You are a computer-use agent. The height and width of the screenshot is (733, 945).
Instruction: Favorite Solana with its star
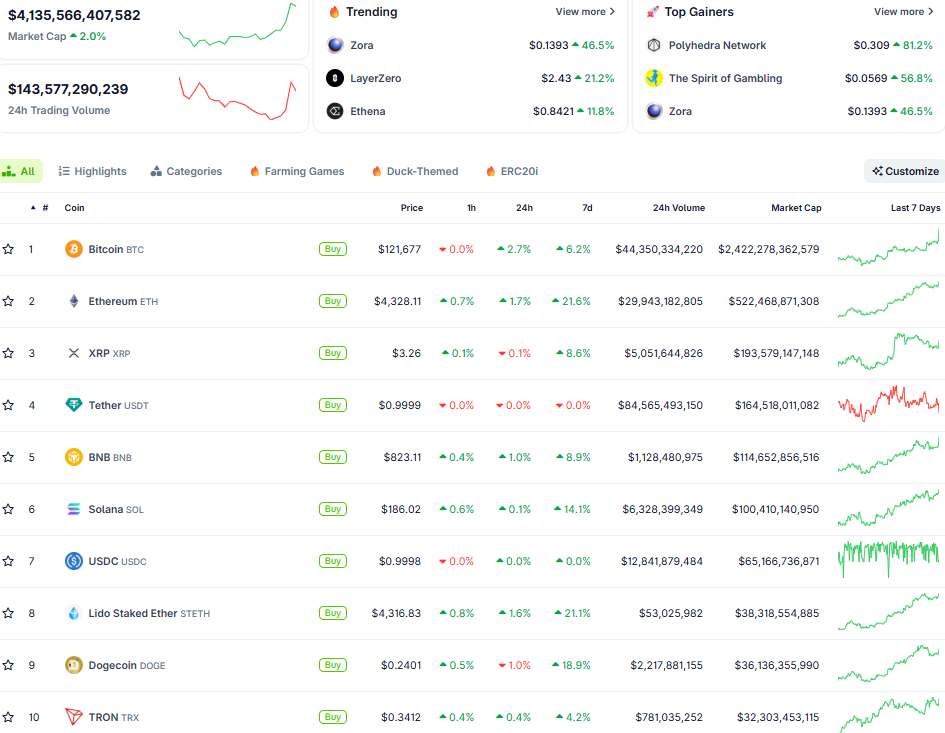(8, 509)
